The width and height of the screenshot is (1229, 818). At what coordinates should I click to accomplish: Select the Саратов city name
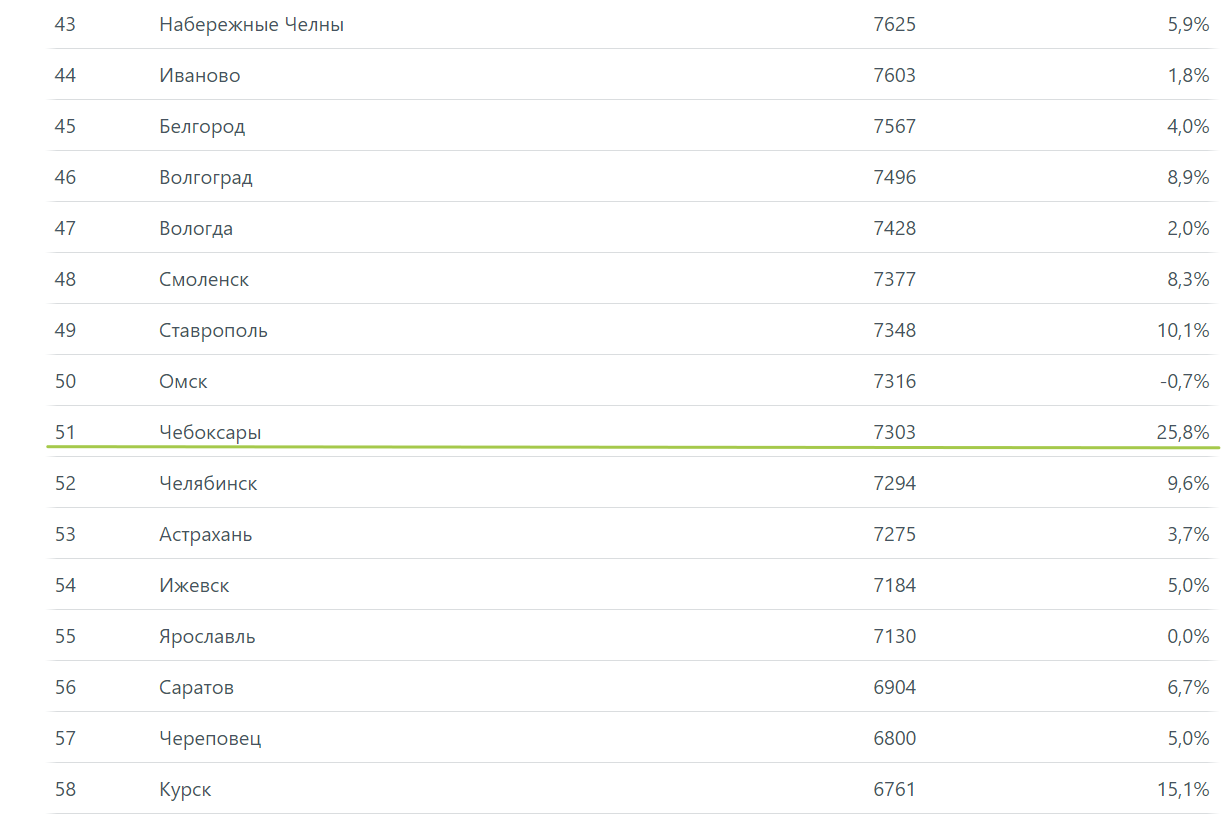click(x=196, y=688)
